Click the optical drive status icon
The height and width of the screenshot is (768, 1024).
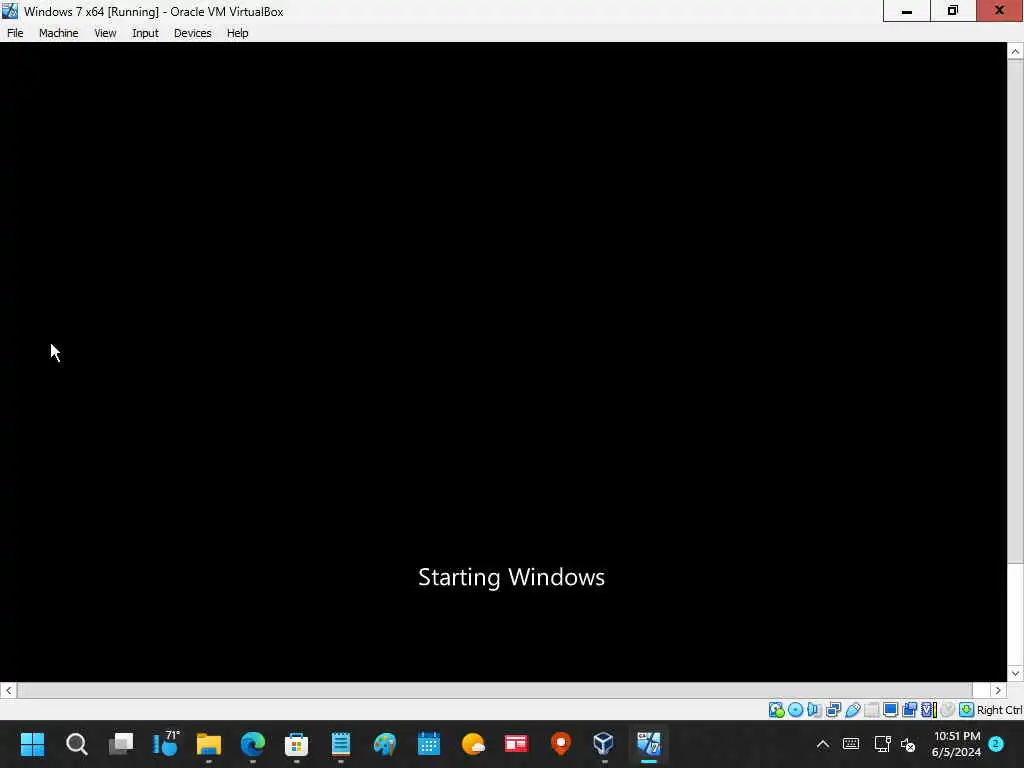coord(795,710)
